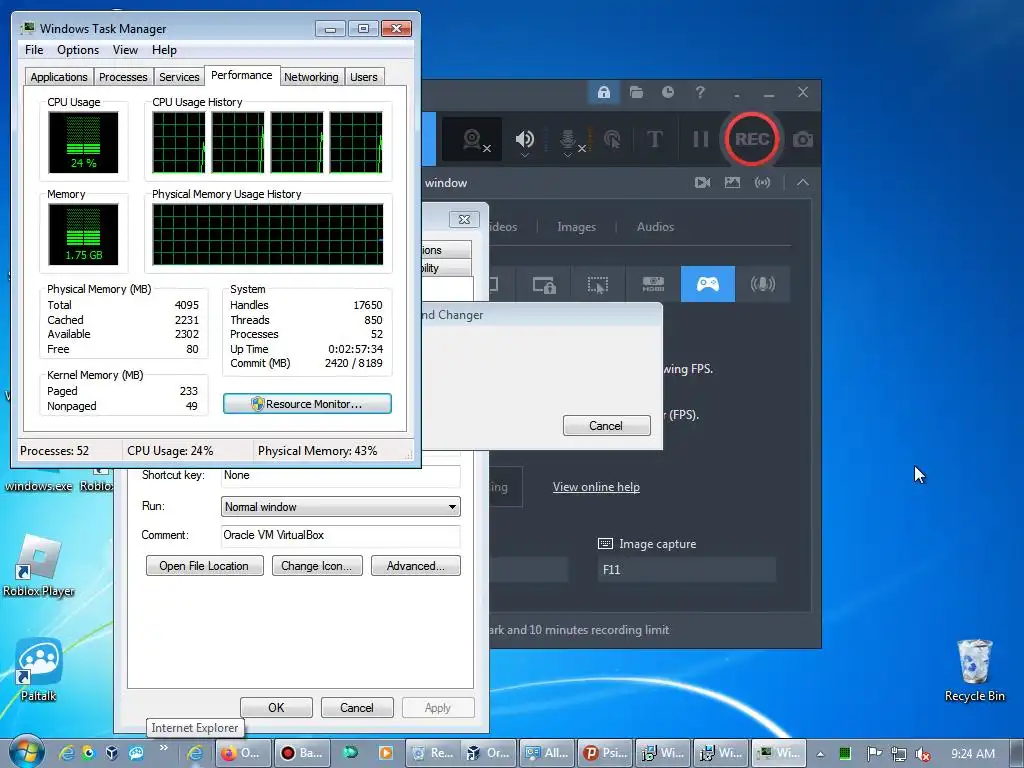Open the Windows Start menu orb
Screen dimensions: 1024x768
click(26, 752)
